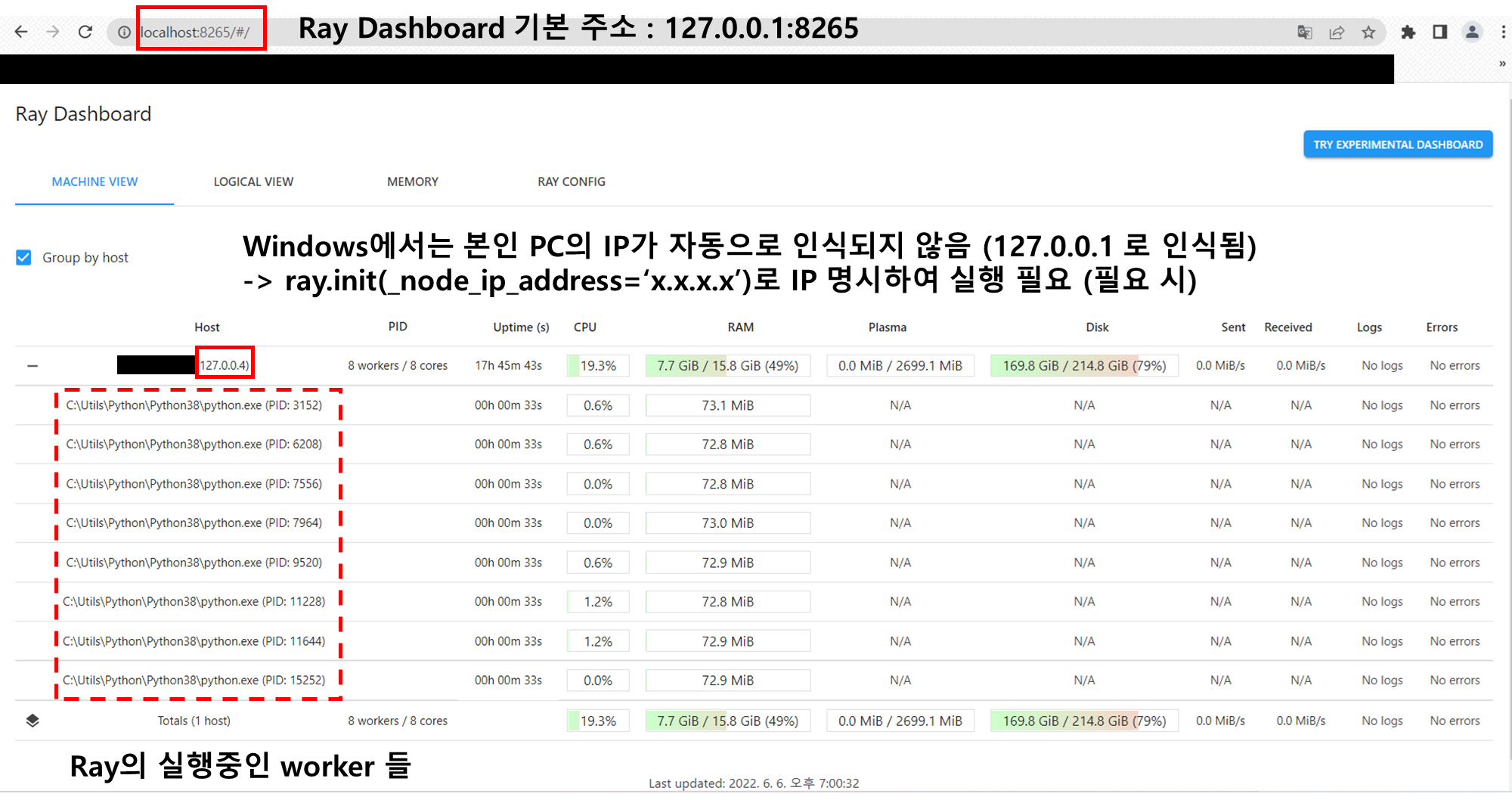
Task: Click the Received column header
Action: [1288, 327]
